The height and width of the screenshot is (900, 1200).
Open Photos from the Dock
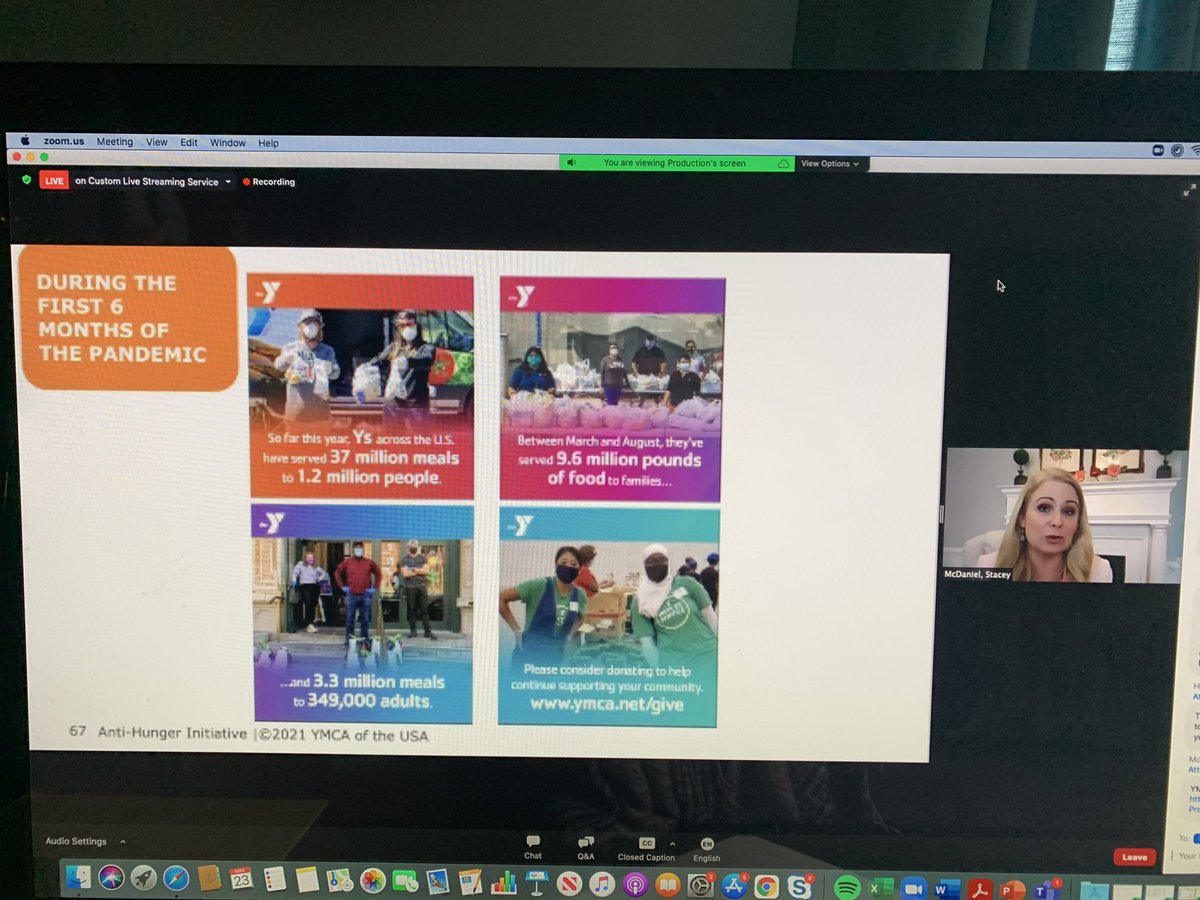coord(373,880)
